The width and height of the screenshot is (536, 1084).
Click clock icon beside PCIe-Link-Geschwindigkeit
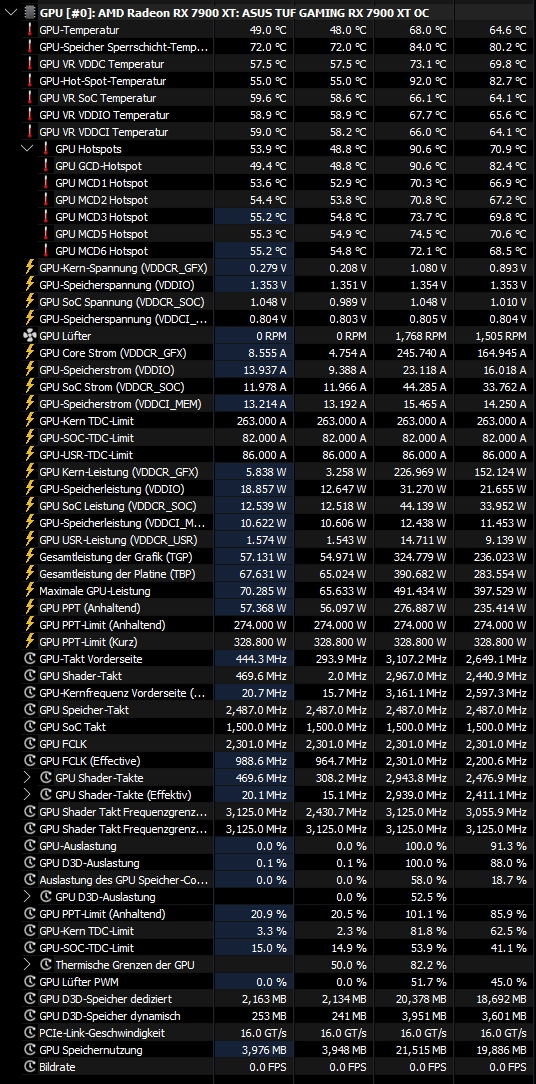[x=30, y=1033]
